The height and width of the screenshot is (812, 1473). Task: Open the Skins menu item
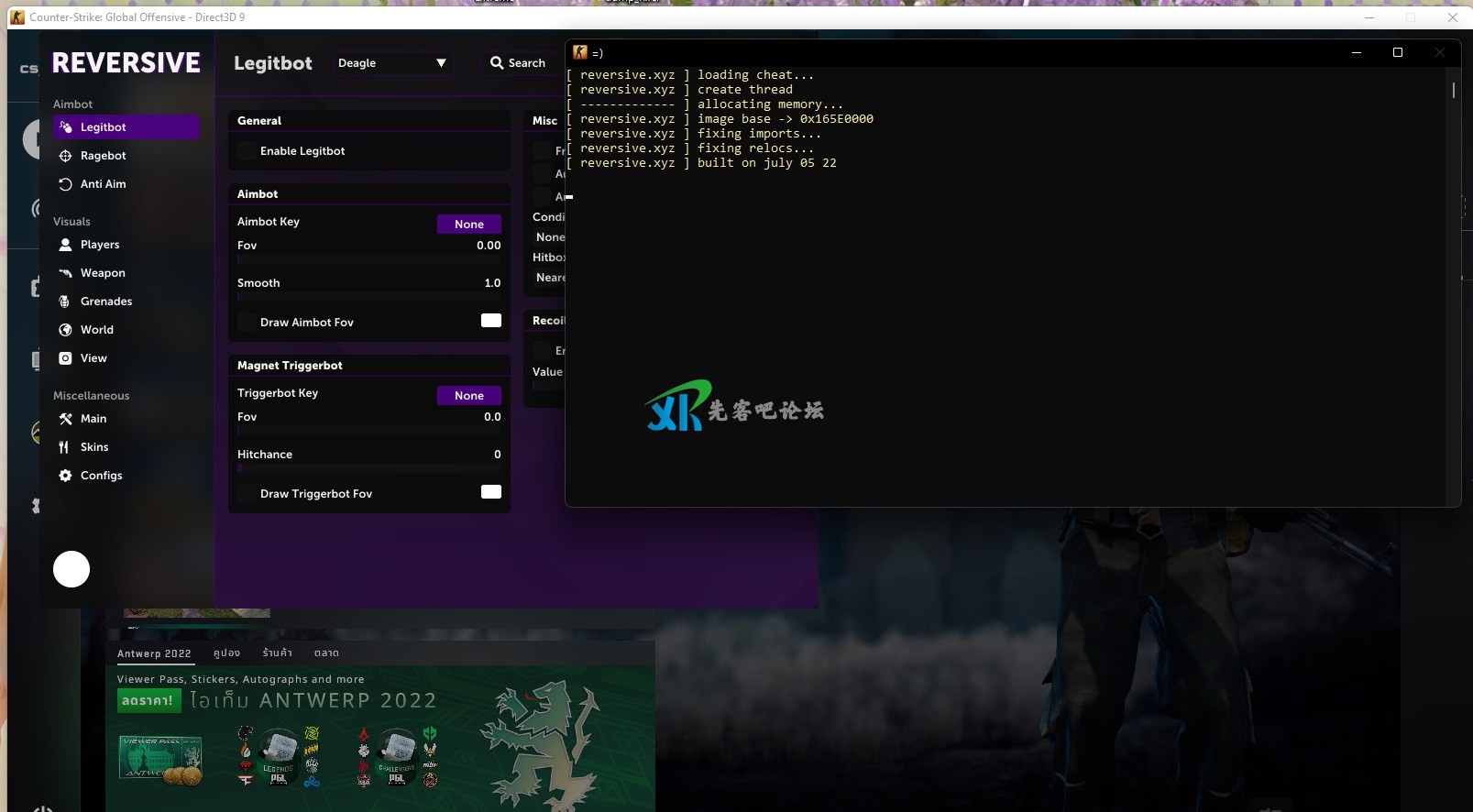tap(94, 447)
